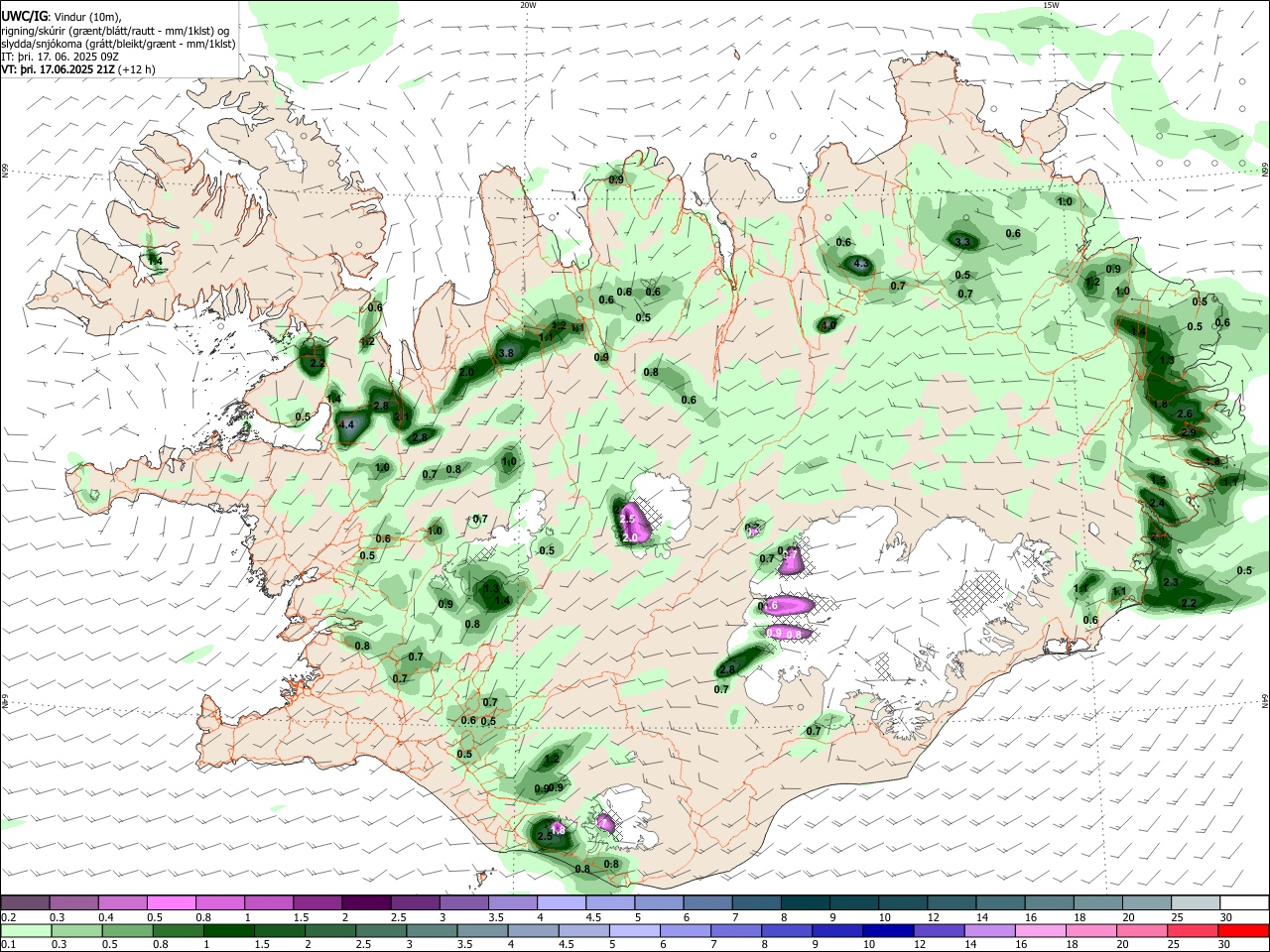Click the initial time line 'IT: þri. 17. 06. 2025 09Z'

click(x=60, y=58)
